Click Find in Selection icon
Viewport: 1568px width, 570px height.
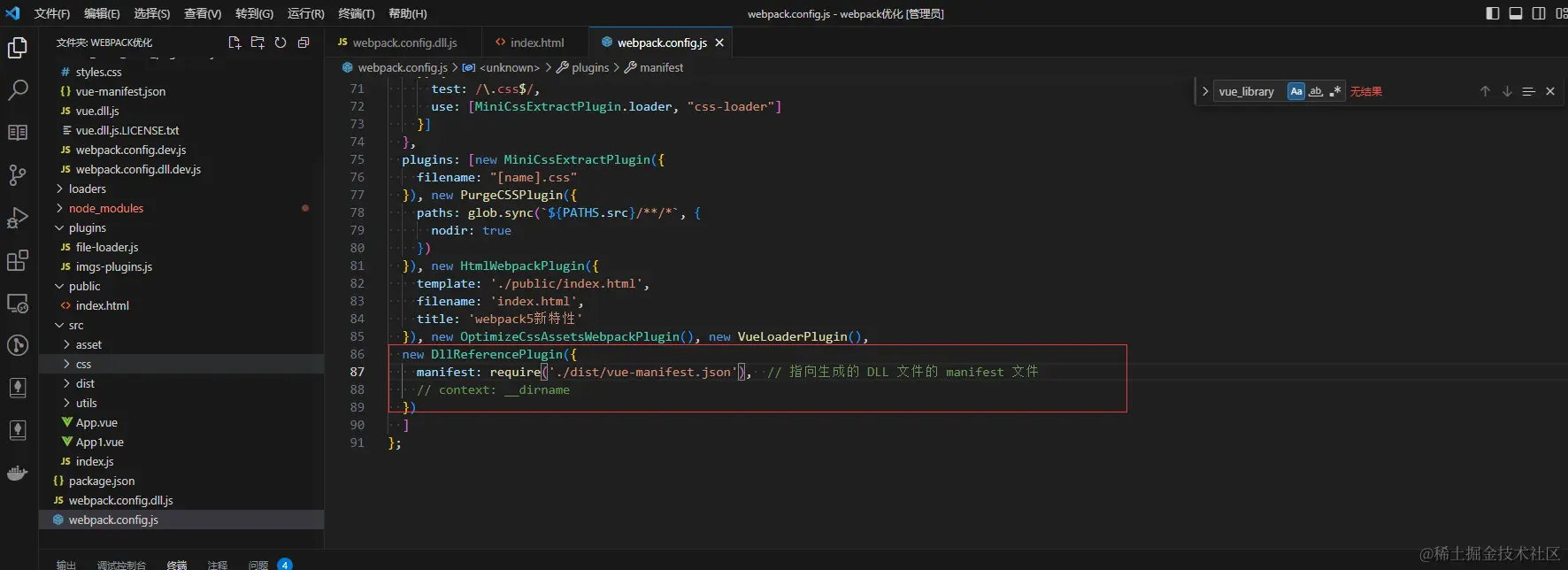coord(1528,91)
